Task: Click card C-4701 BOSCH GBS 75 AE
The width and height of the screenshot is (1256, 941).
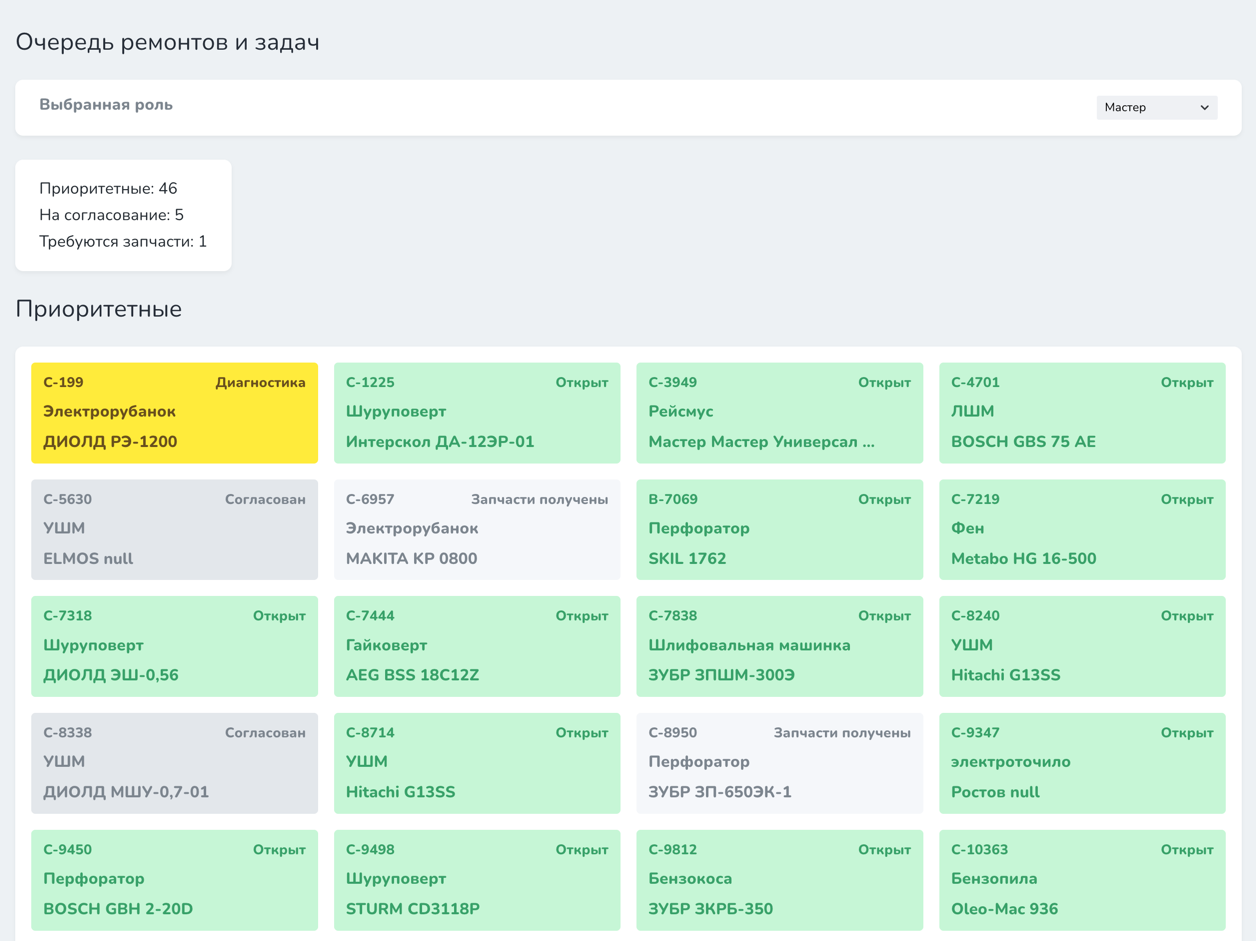Action: pos(1082,413)
